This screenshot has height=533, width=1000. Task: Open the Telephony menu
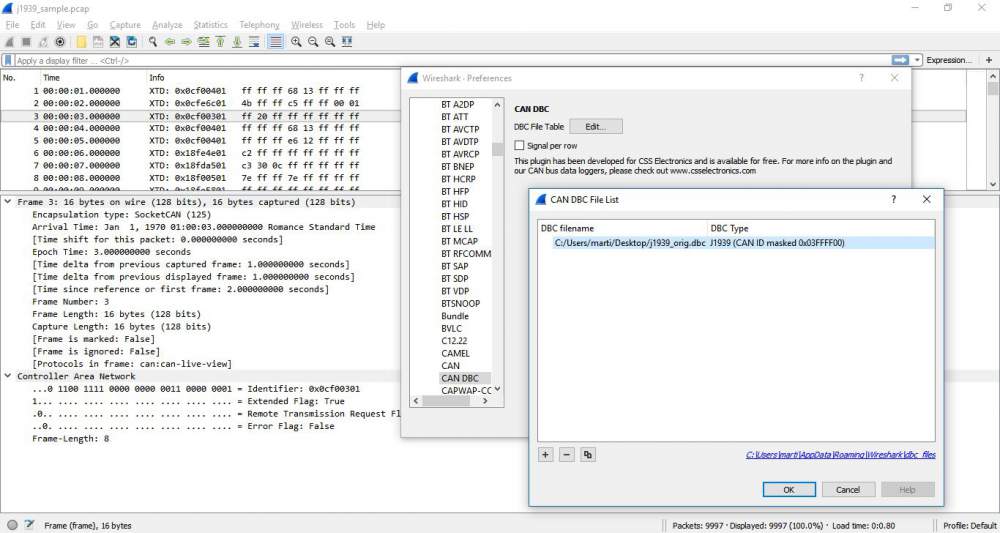pos(259,25)
